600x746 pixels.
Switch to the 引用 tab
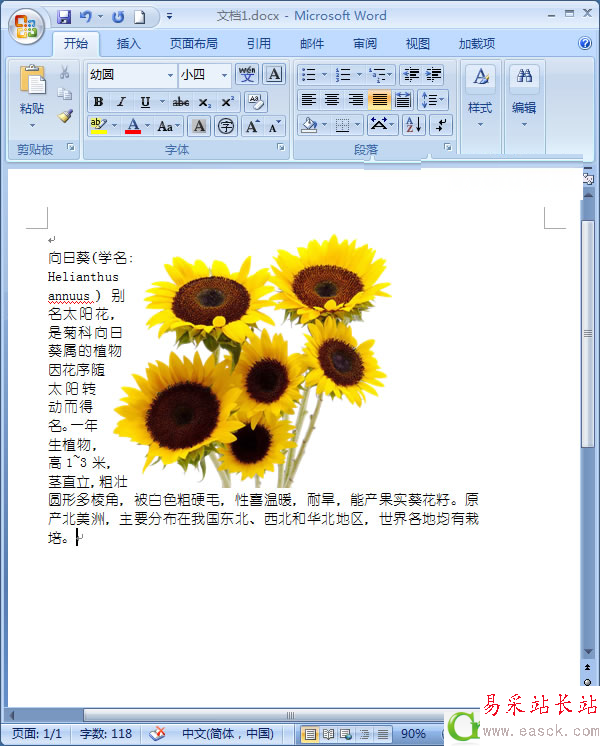pos(258,44)
